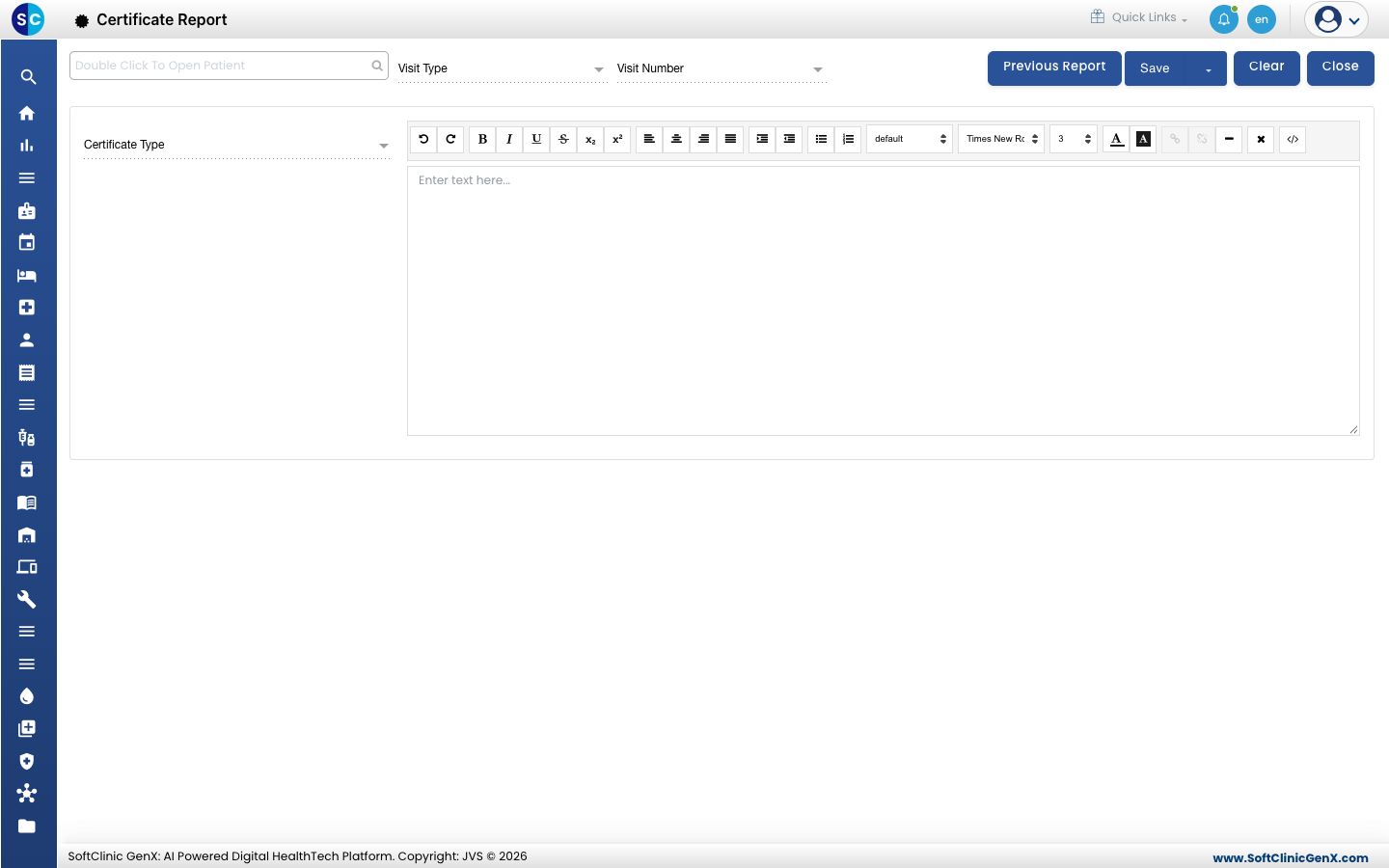The image size is (1389, 868).
Task: Justify text in editor
Action: (x=730, y=139)
